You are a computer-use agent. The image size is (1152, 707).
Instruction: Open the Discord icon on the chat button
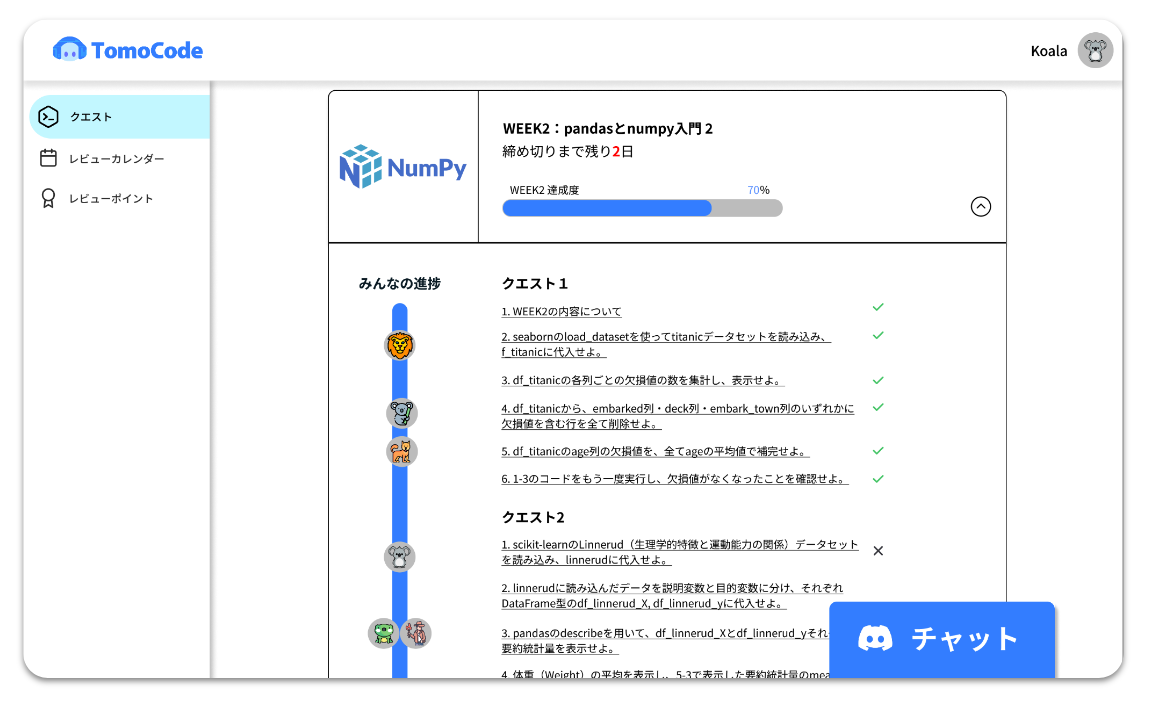(875, 639)
